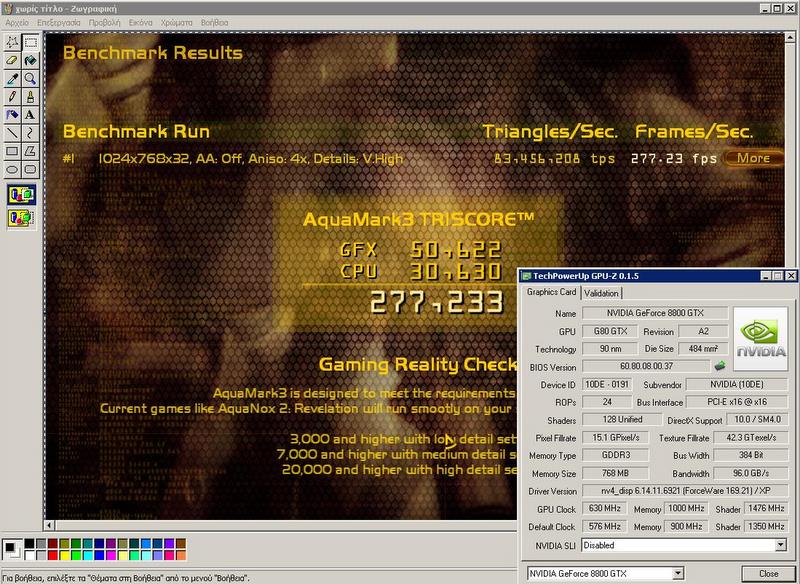Viewport: 800px width, 584px height.
Task: Pick the Rectangle shape tool
Action: pos(12,151)
